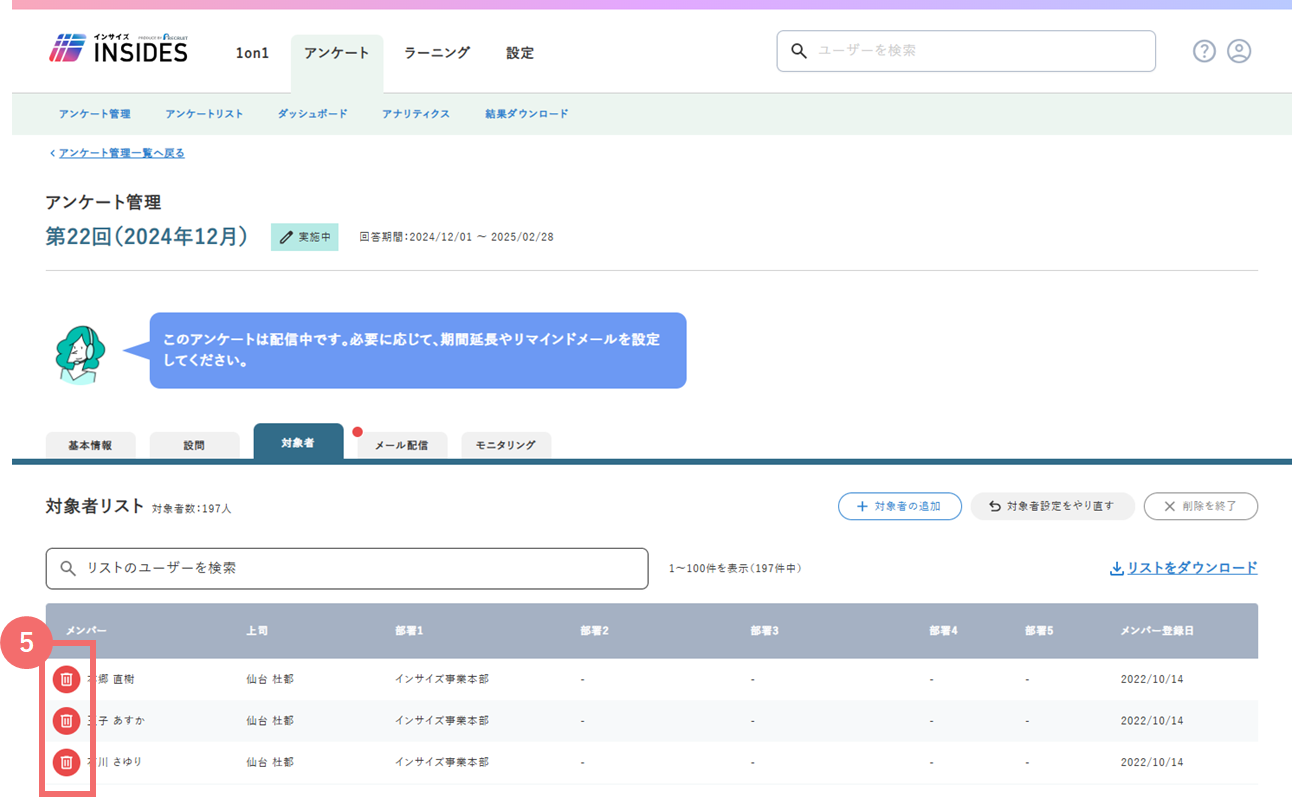
Task: Click the magnifier icon in the ユーザーを検索 box
Action: (x=799, y=50)
